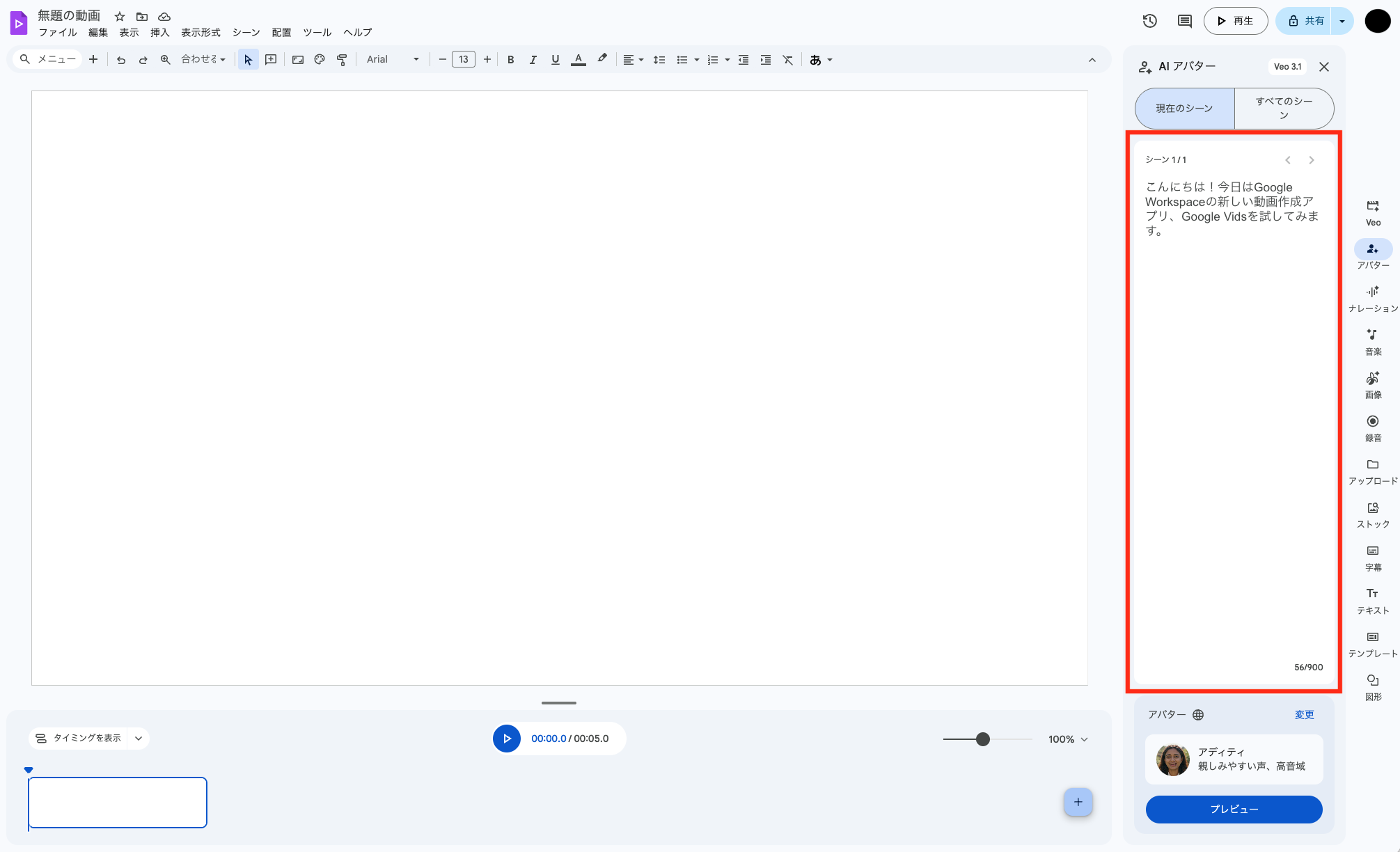Click the move to folder icon

(142, 16)
